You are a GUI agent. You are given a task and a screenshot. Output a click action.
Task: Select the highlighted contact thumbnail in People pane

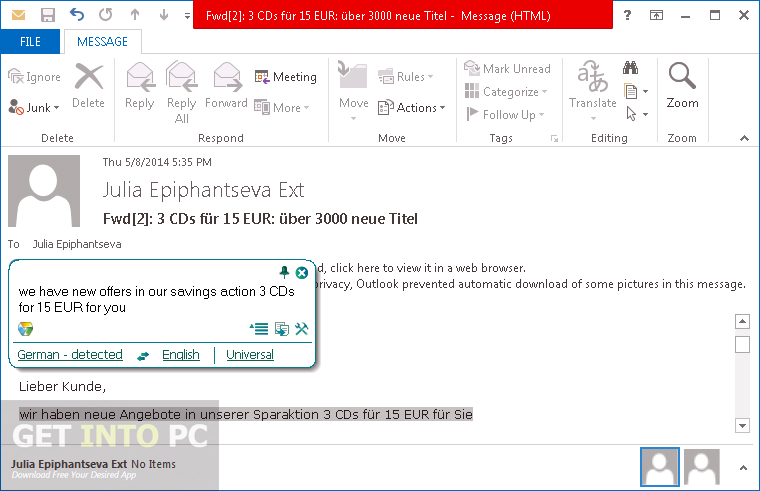pos(660,467)
